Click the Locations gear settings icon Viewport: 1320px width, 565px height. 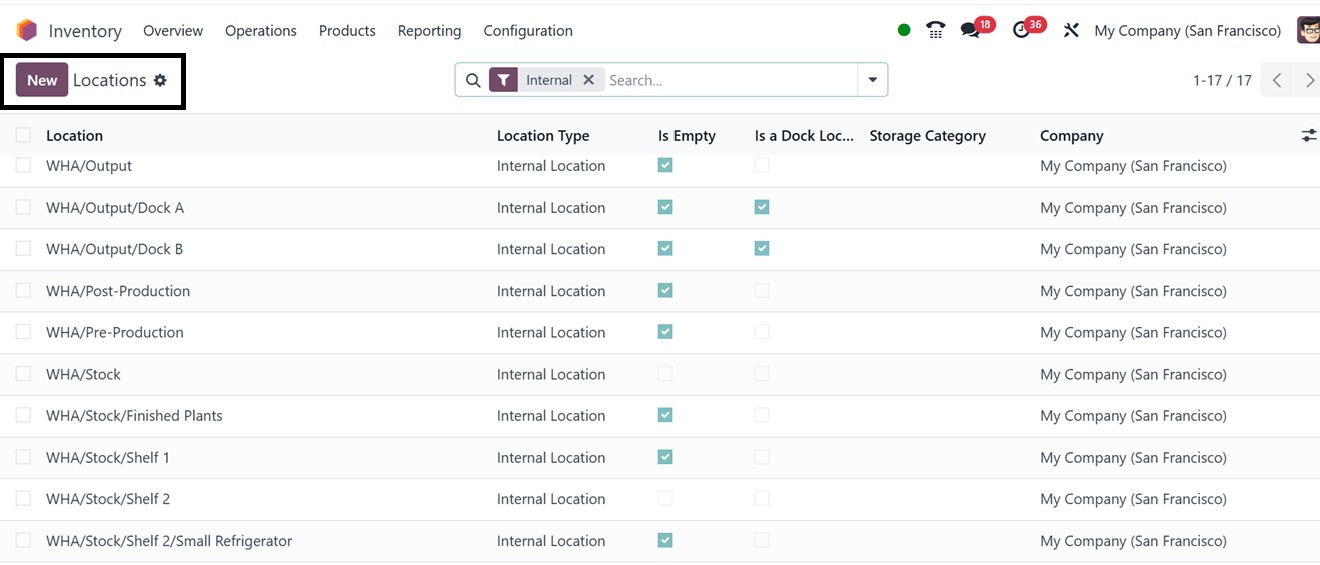(x=160, y=80)
